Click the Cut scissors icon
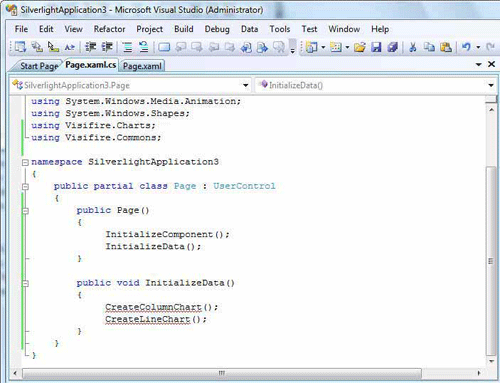The image size is (500, 383). (413, 47)
